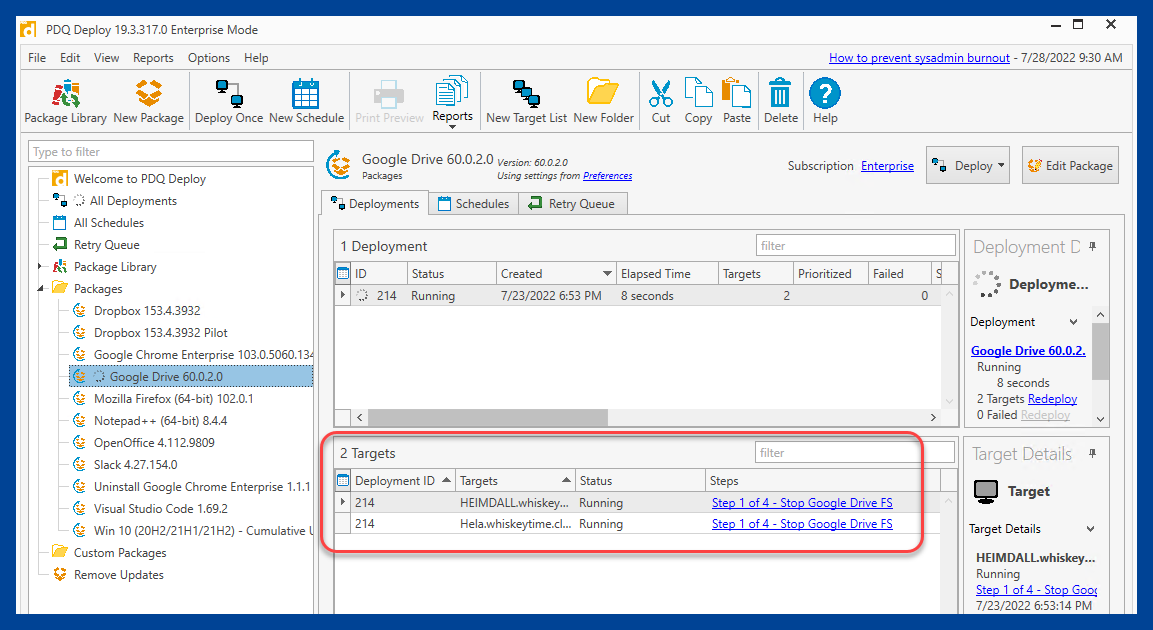Click the Edit Package button
Image resolution: width=1153 pixels, height=630 pixels.
(x=1070, y=165)
